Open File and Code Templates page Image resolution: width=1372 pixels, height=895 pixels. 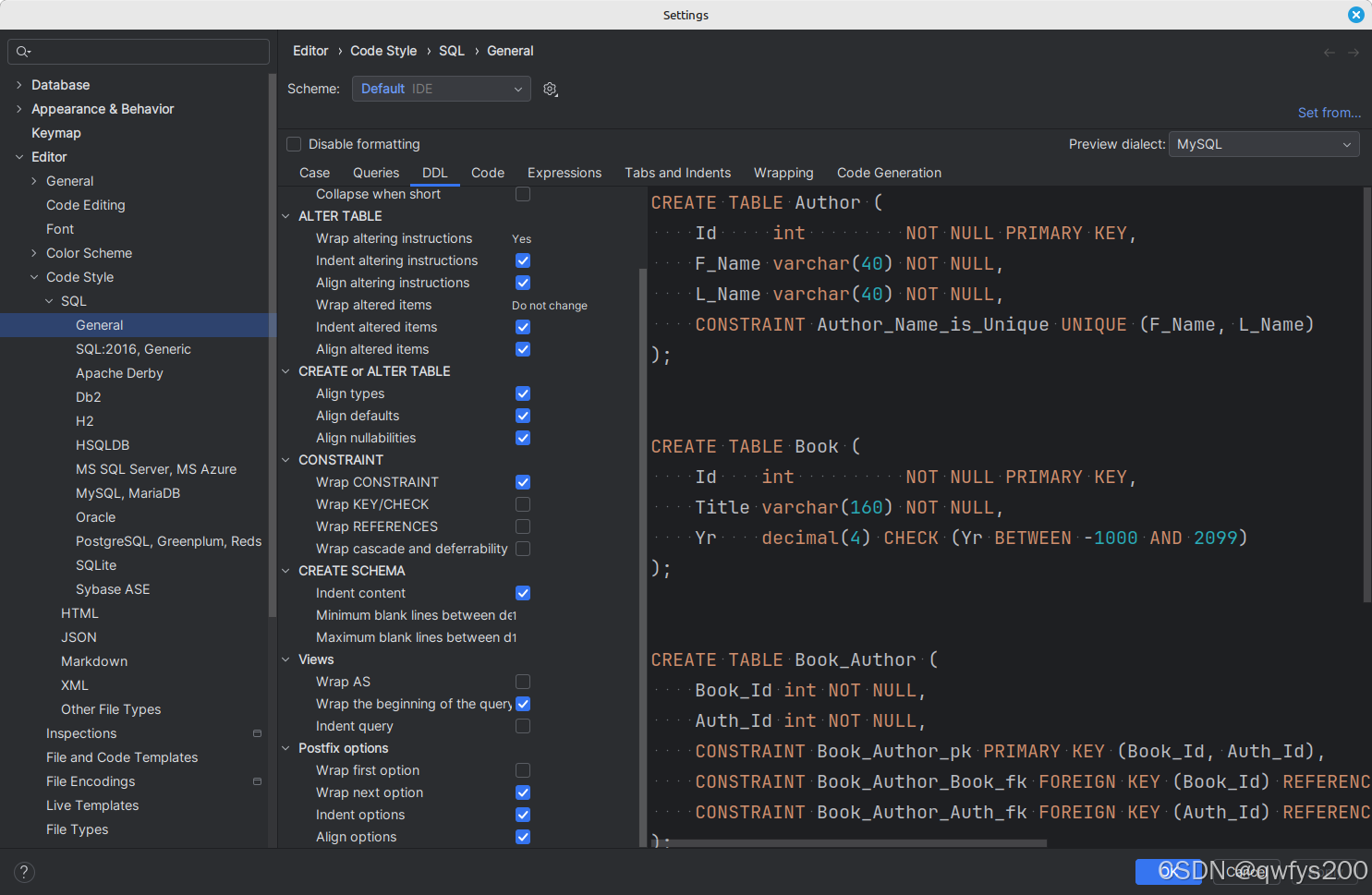[x=122, y=757]
